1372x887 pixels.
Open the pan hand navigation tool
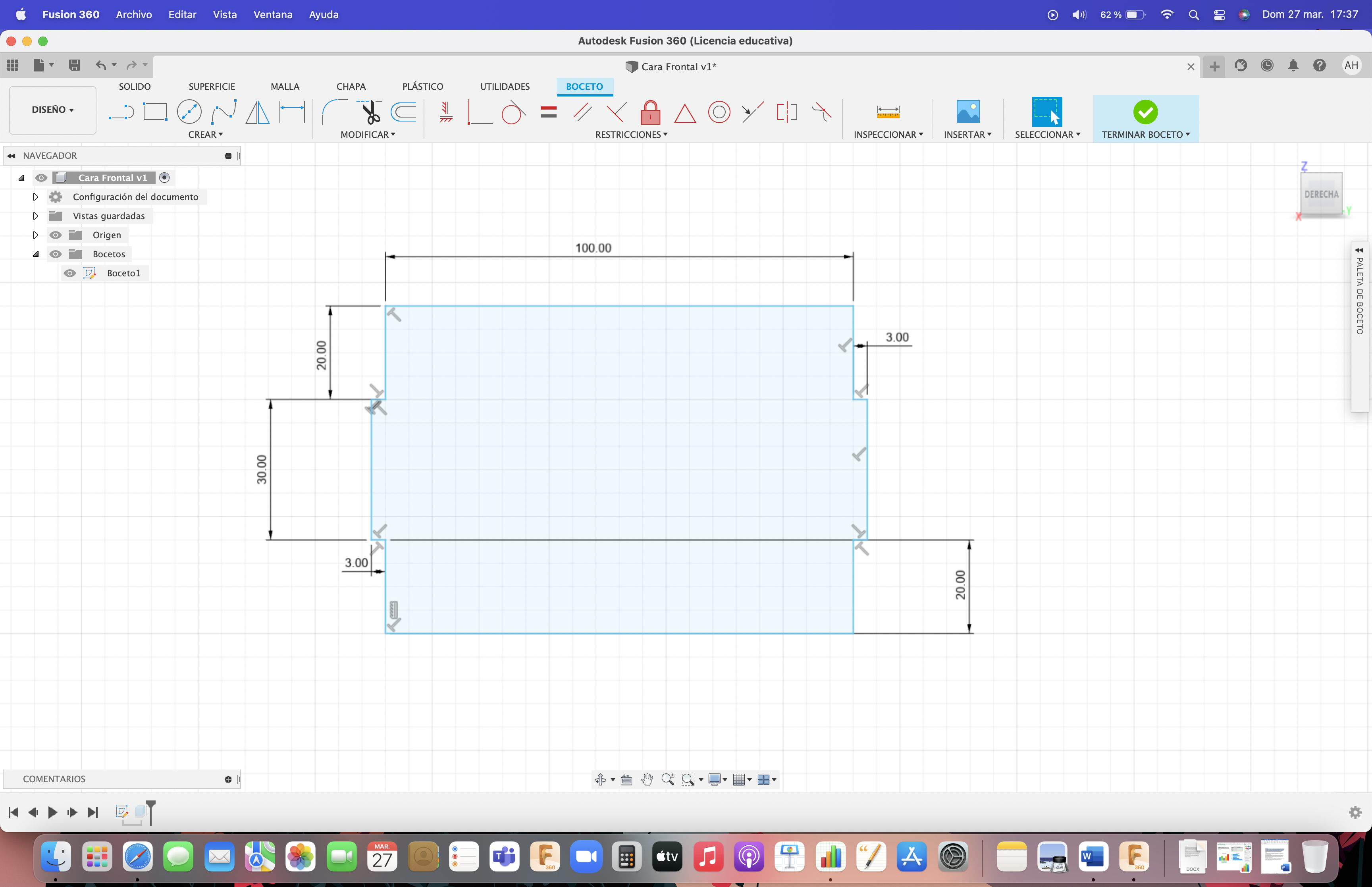[x=647, y=779]
